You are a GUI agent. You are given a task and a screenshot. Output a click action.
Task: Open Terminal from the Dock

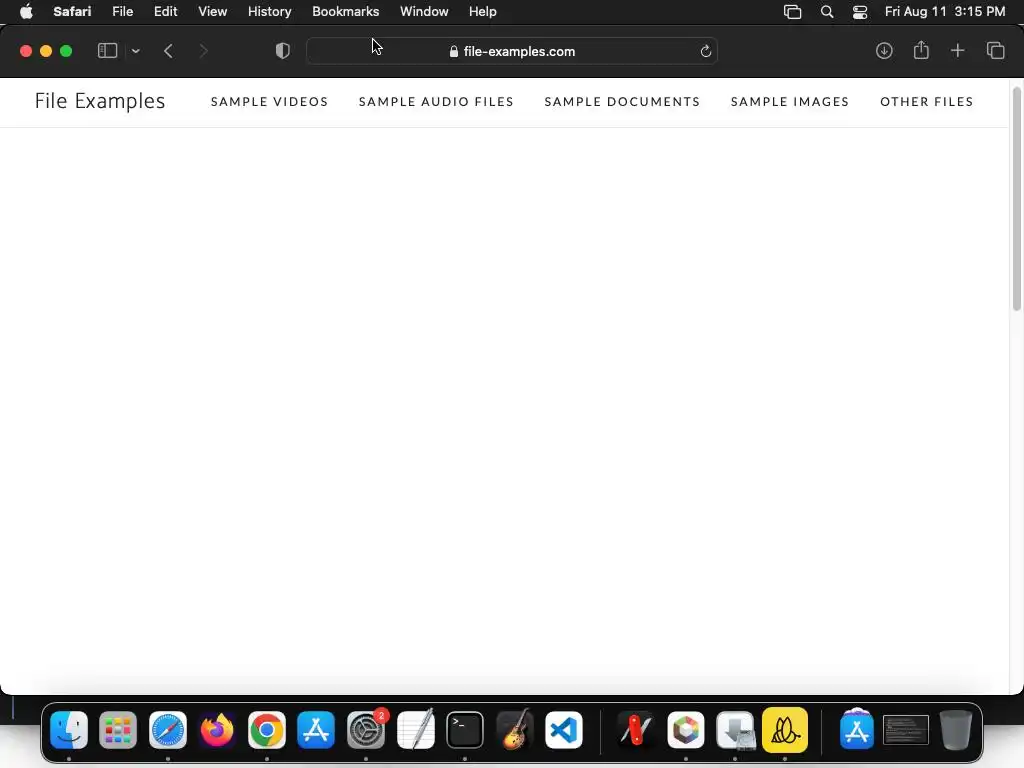465,729
